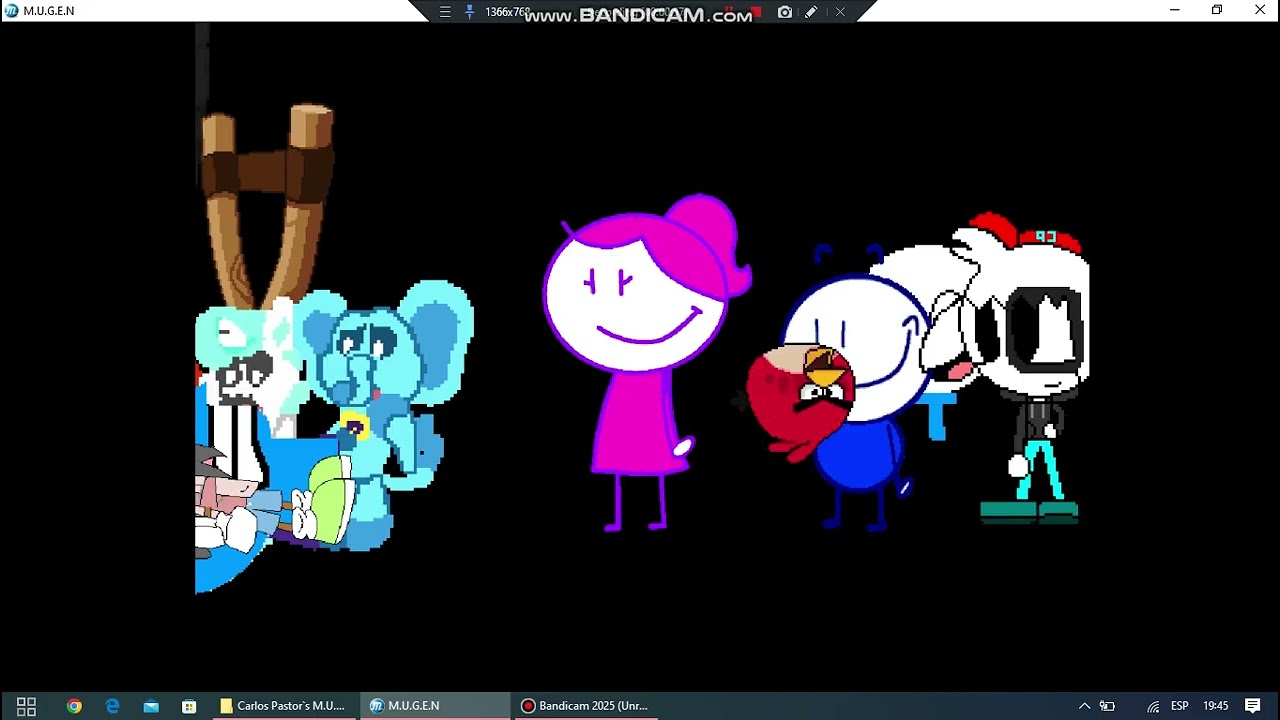Image resolution: width=1280 pixels, height=720 pixels.
Task: Open Windows Task View
Action: point(26,706)
